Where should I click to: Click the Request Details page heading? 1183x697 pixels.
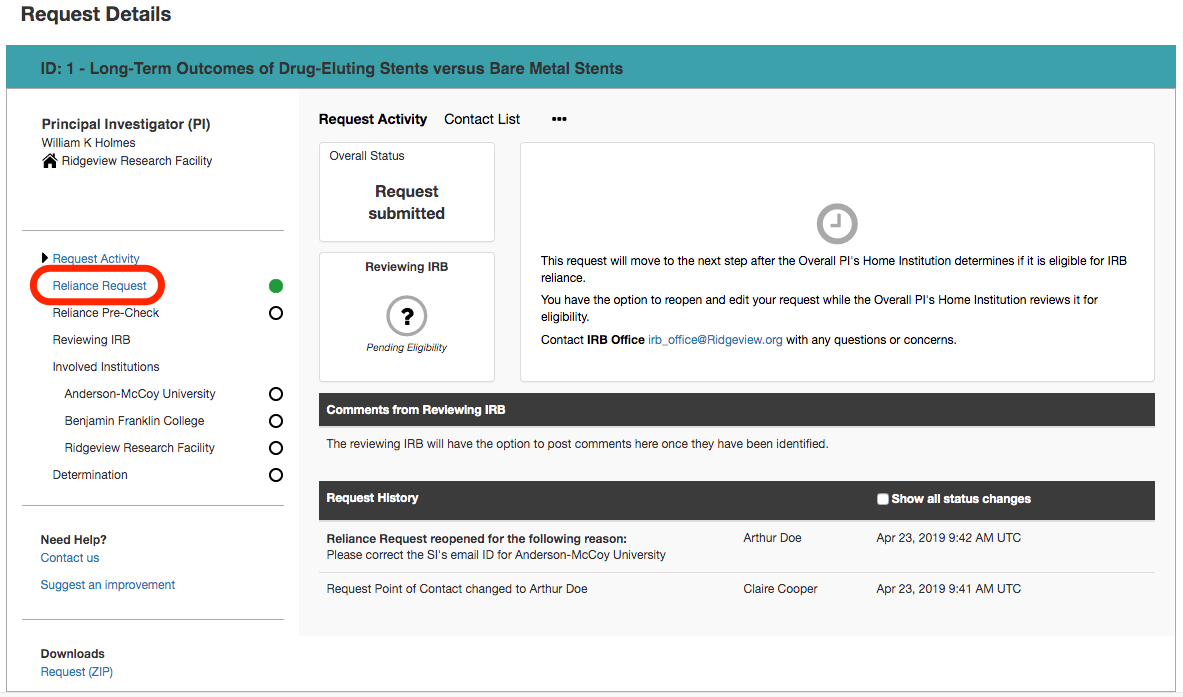(96, 14)
